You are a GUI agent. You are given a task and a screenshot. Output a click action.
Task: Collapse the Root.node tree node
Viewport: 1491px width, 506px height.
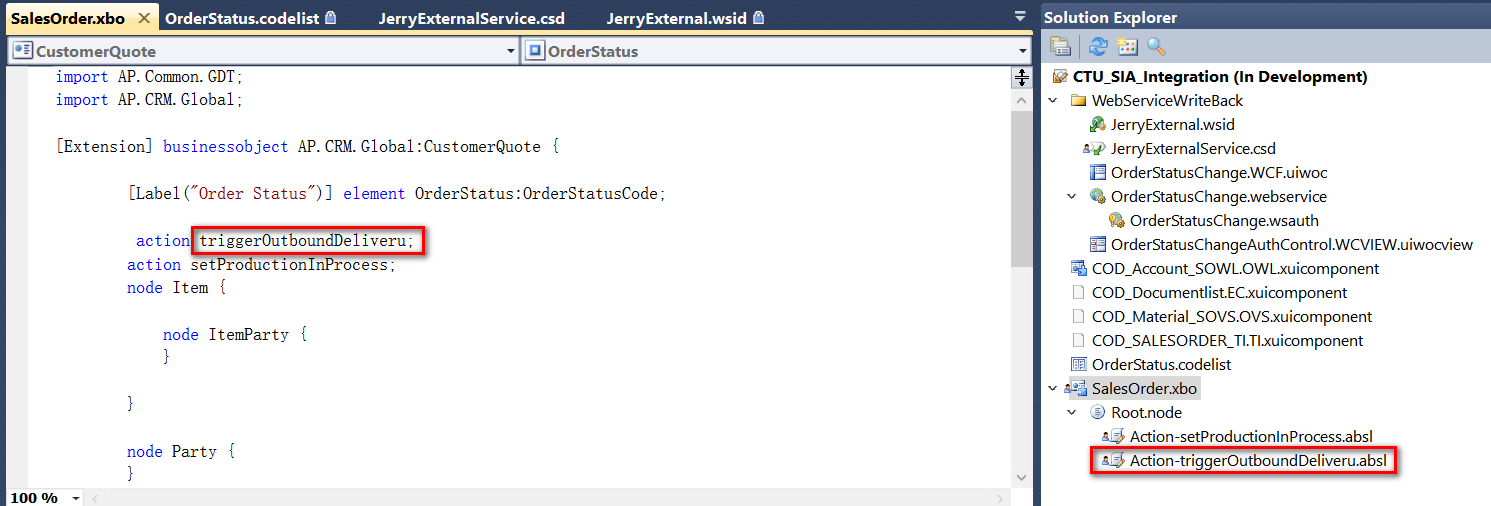[1072, 413]
